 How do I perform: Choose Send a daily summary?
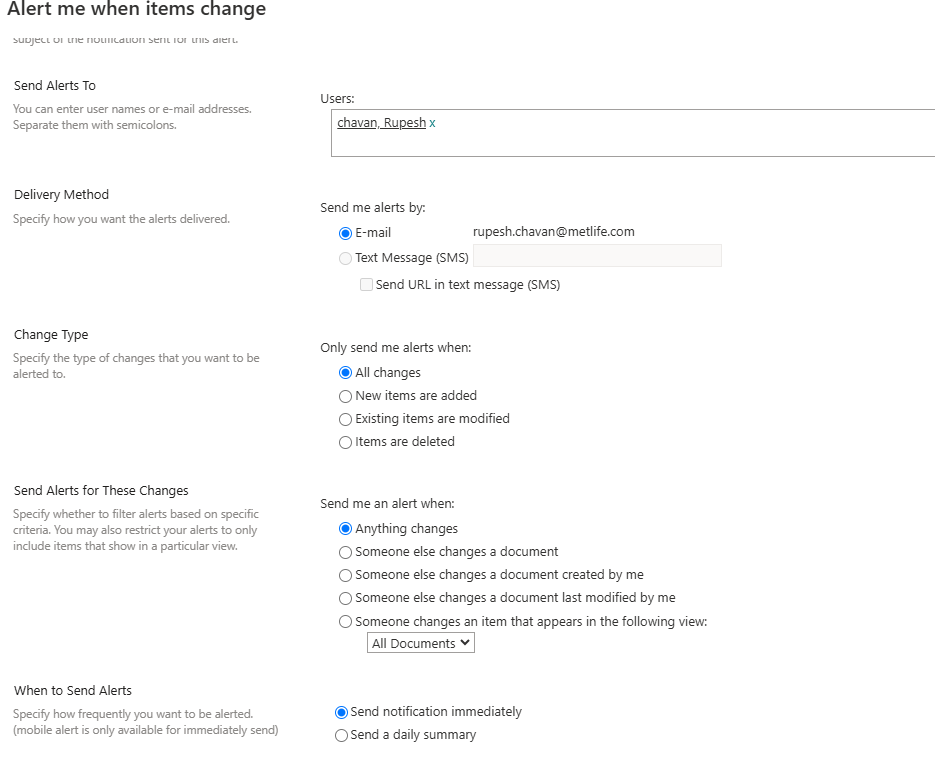tap(341, 734)
